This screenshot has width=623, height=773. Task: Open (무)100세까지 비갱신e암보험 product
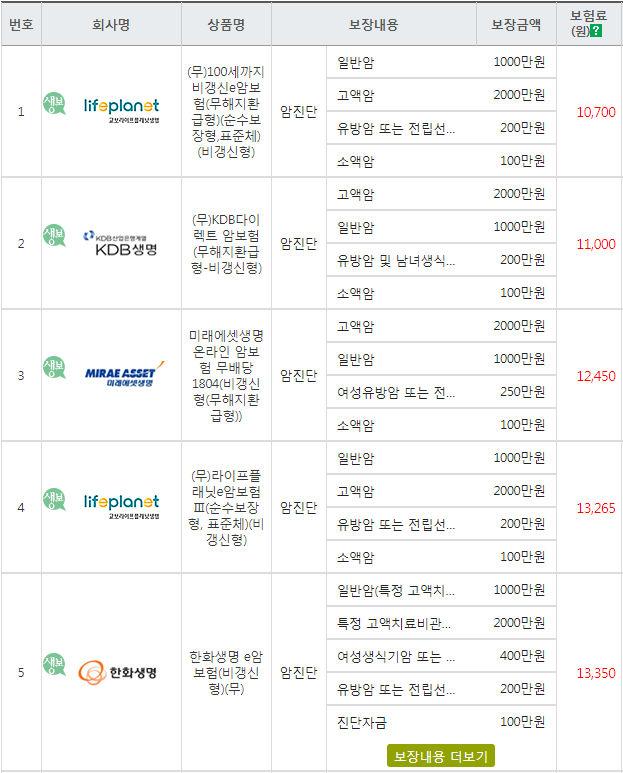pos(226,112)
